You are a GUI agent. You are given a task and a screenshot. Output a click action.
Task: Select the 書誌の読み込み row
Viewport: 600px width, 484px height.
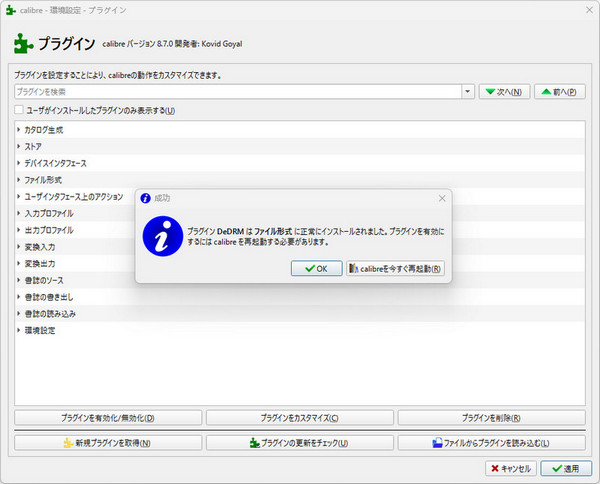300,314
